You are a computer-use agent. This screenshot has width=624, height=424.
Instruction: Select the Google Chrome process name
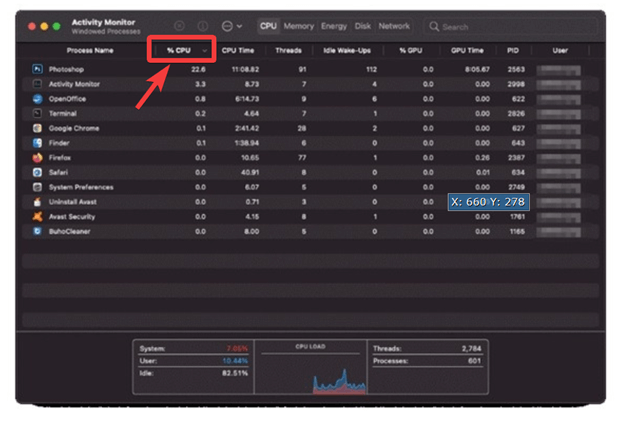[74, 128]
